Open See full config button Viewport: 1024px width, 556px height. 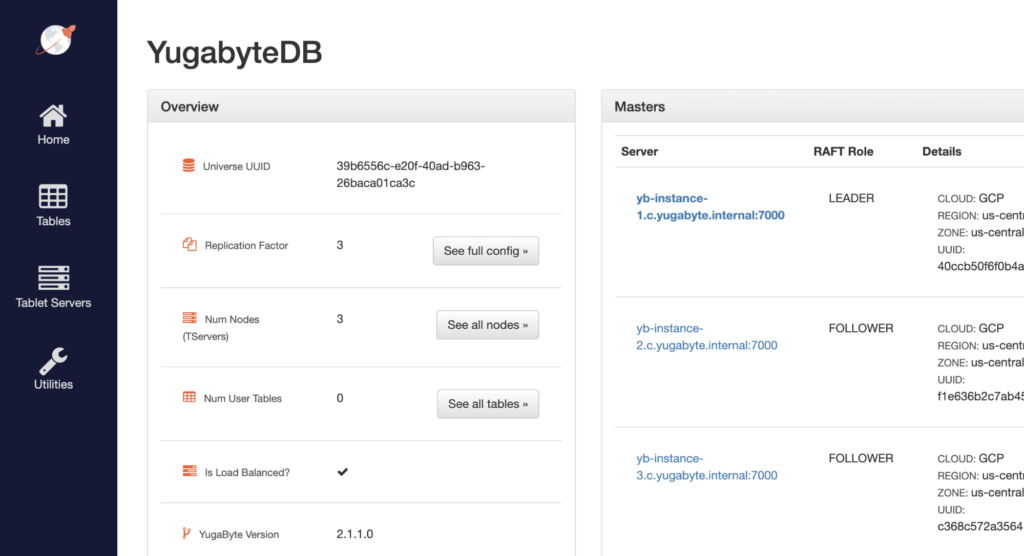point(486,251)
